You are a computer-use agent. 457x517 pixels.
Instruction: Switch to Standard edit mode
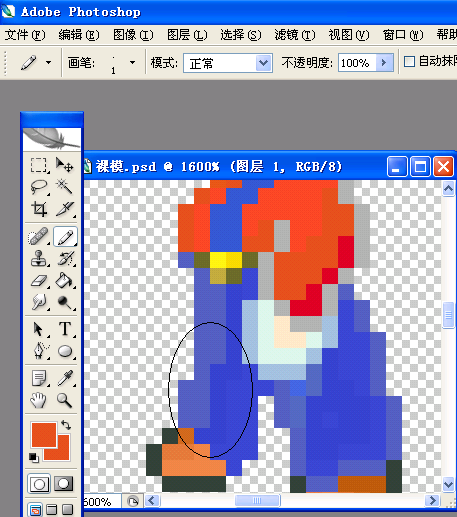click(39, 483)
